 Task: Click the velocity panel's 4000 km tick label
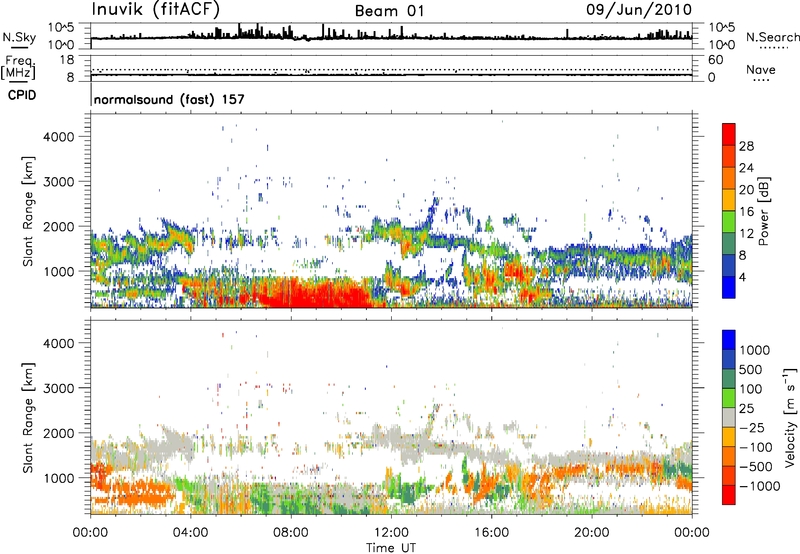tap(58, 343)
